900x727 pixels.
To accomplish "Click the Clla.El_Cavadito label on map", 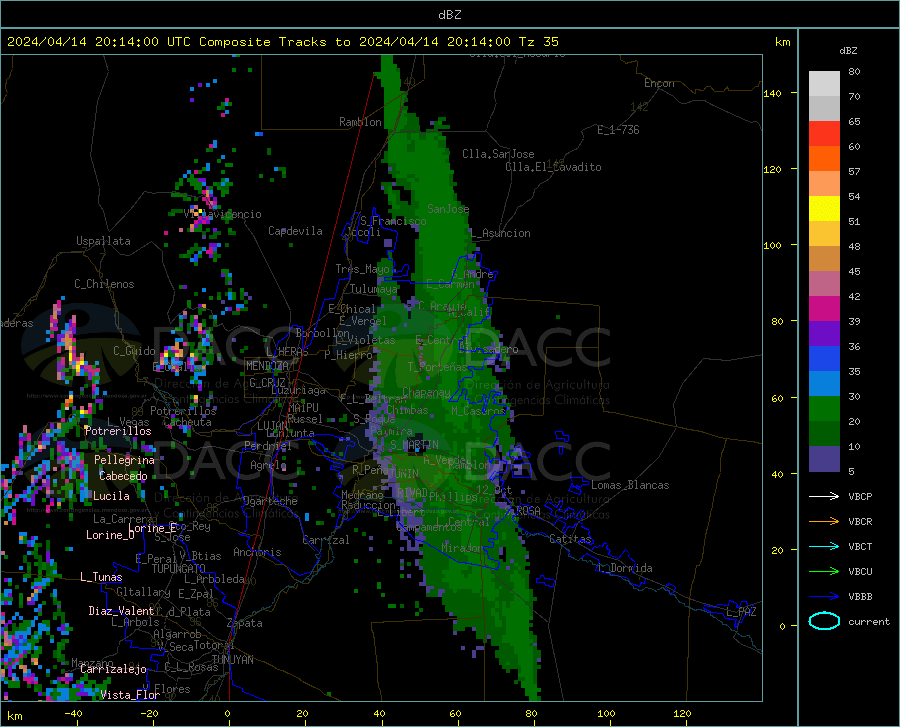I will coord(553,167).
